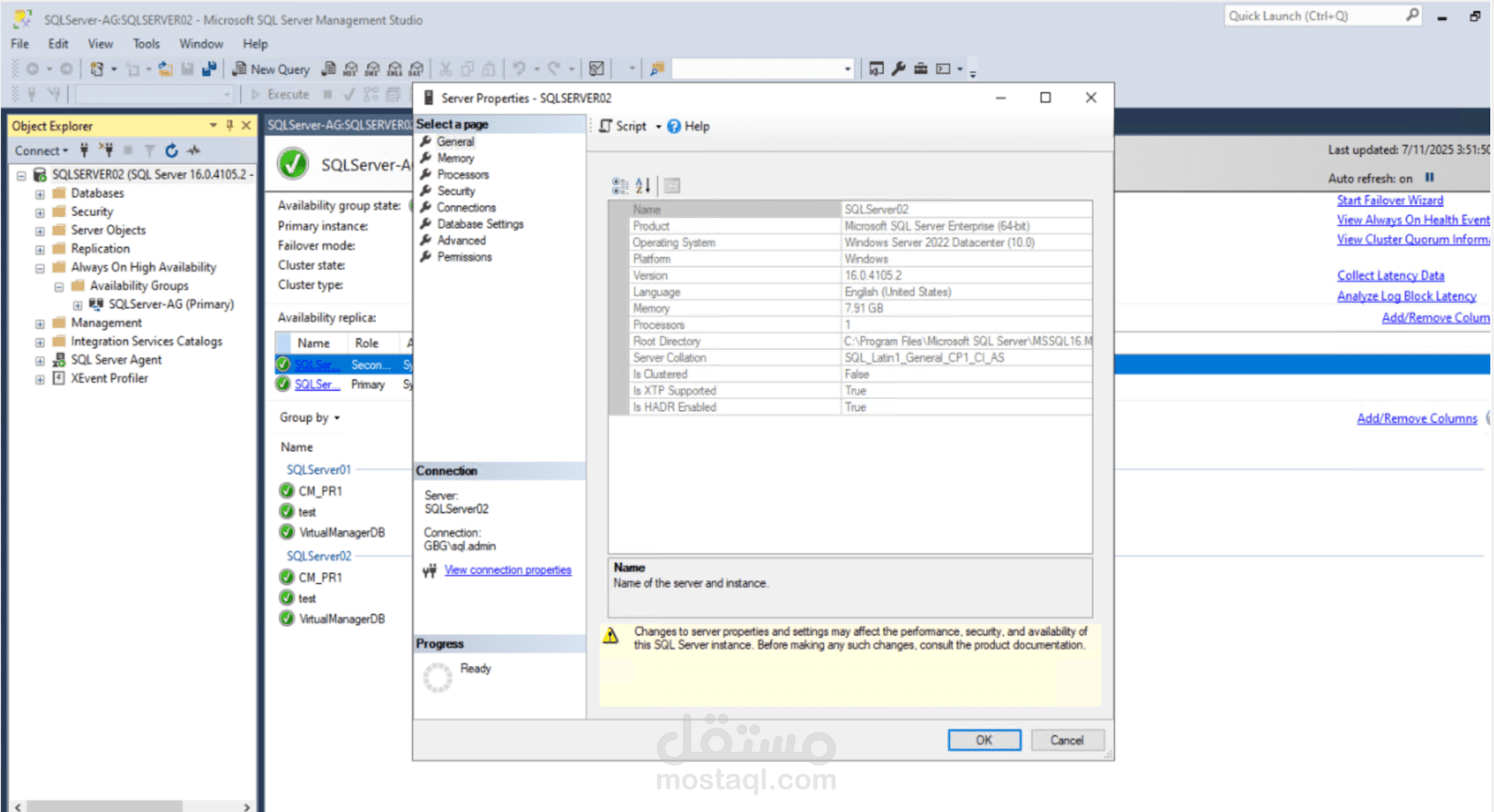The width and height of the screenshot is (1494, 812).
Task: Select the Memory page
Action: tap(455, 158)
